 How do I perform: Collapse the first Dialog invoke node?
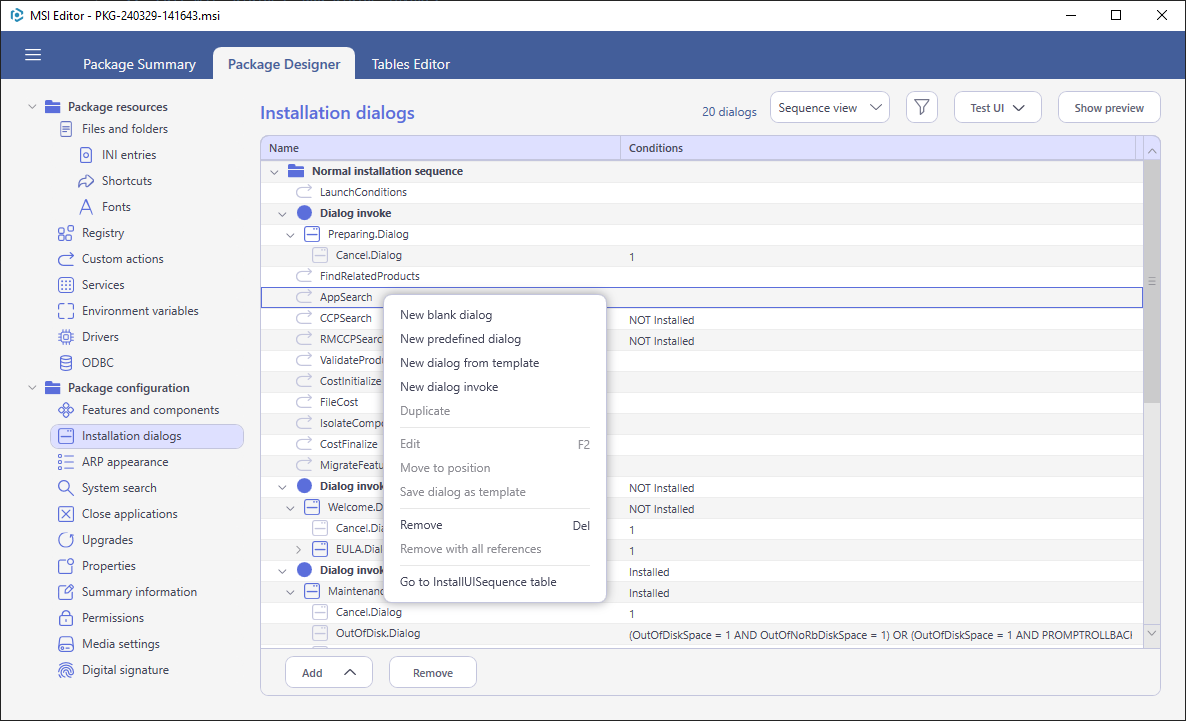(x=282, y=214)
